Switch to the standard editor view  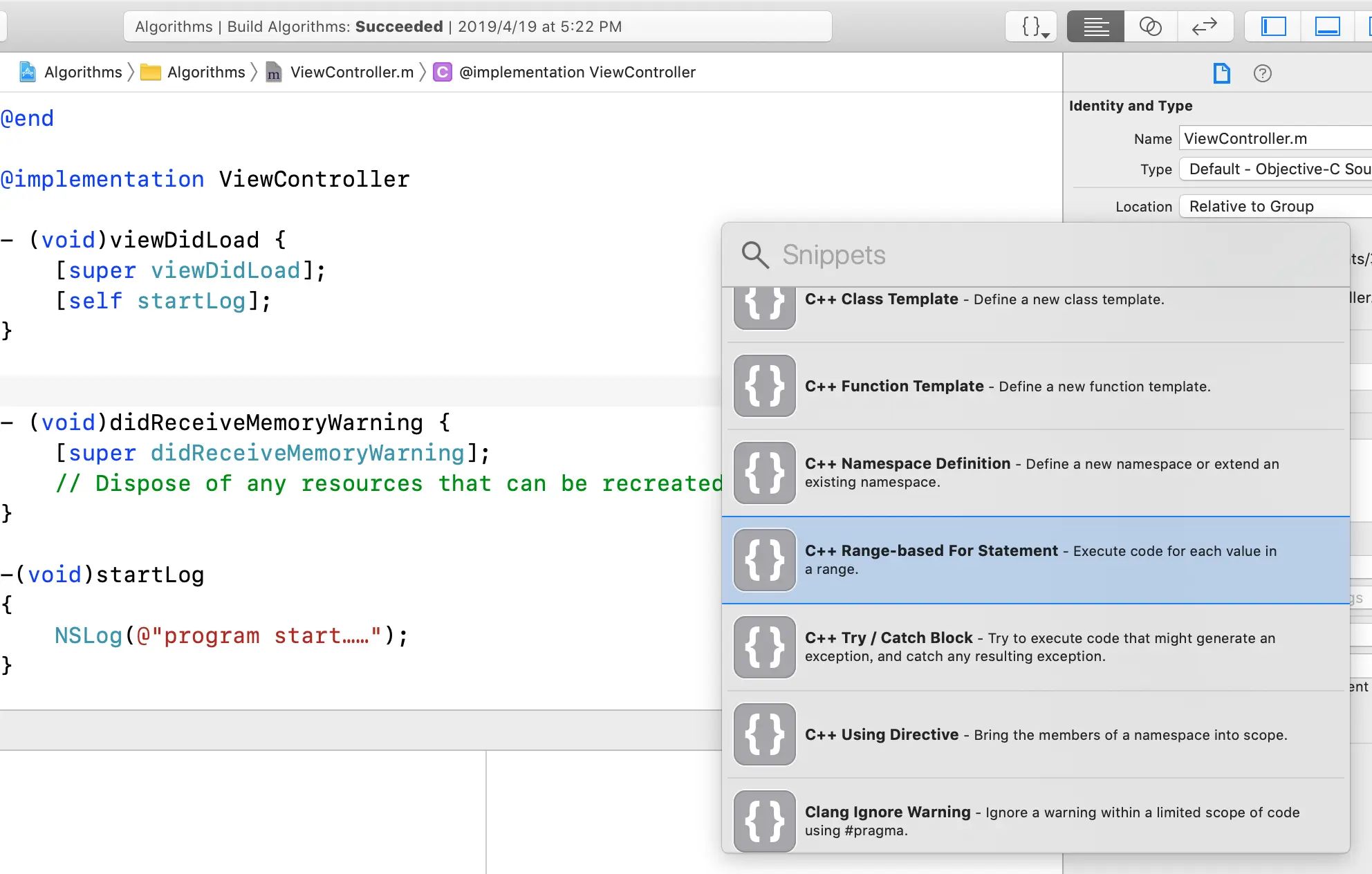click(1096, 27)
